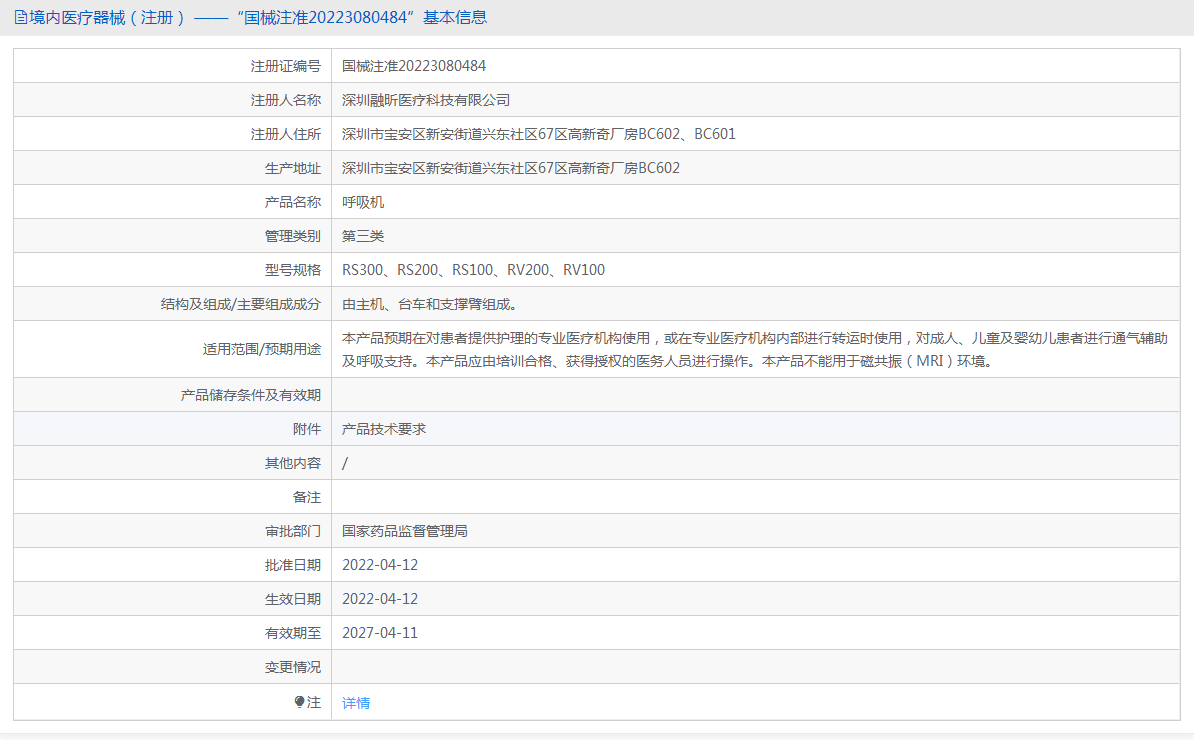Click the registrant address ending in BC602、BC601
Image resolution: width=1194 pixels, height=740 pixels.
[539, 134]
